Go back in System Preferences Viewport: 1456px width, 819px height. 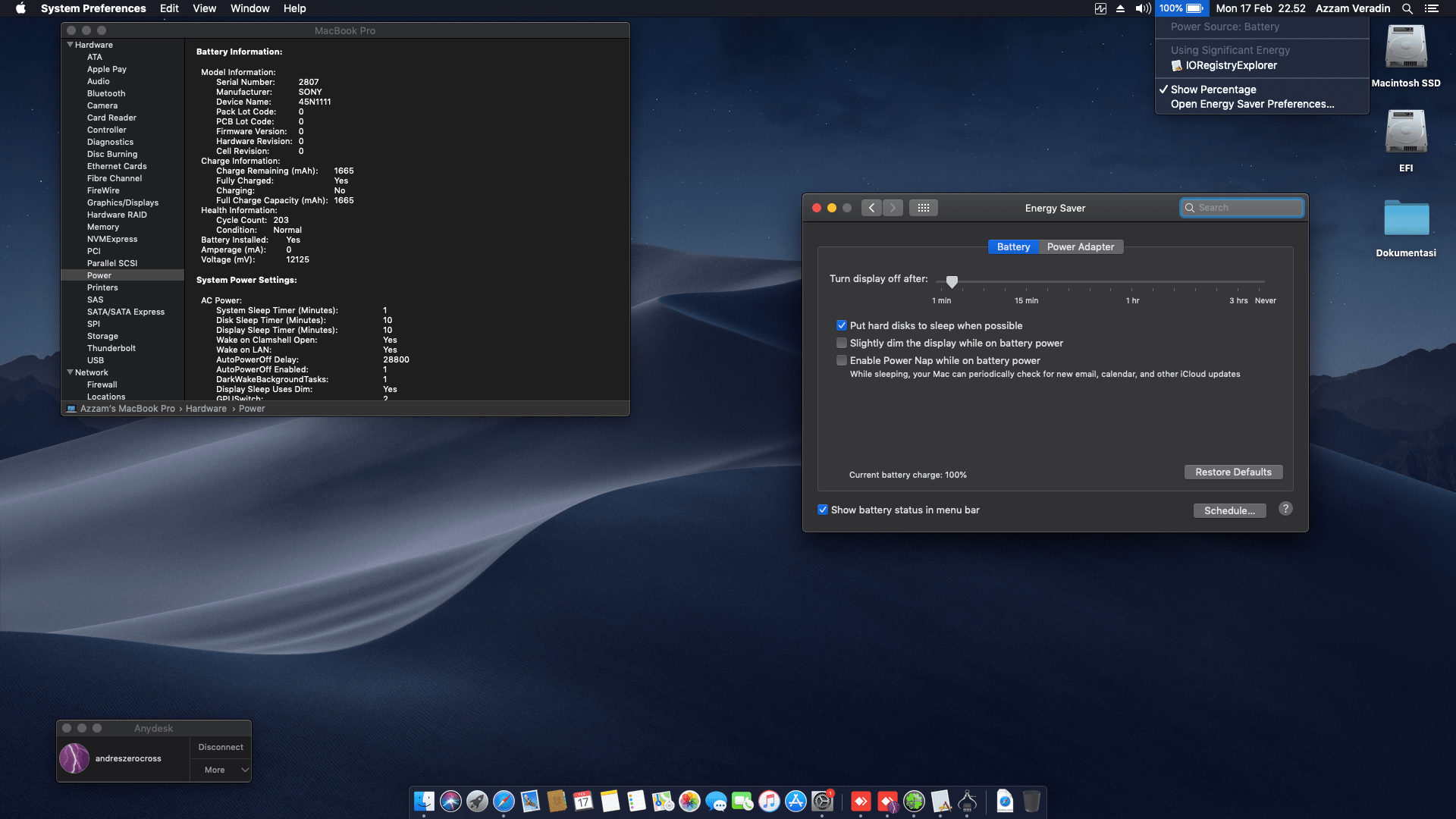click(x=871, y=208)
